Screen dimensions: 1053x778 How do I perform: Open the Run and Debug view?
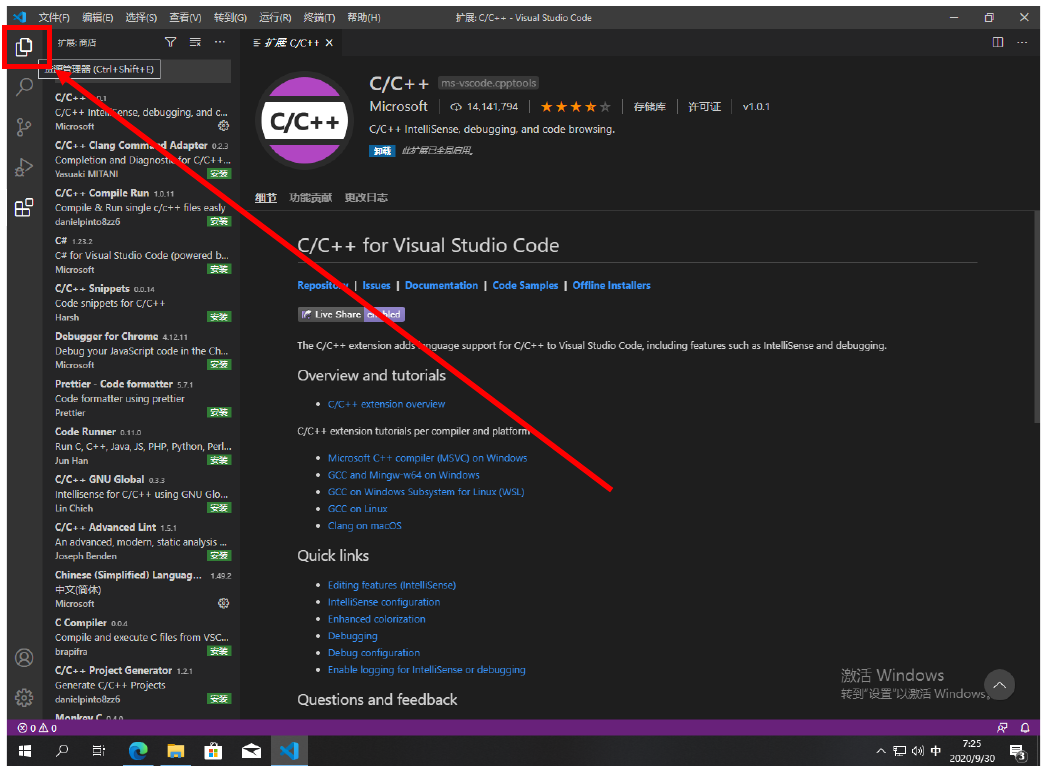[24, 167]
